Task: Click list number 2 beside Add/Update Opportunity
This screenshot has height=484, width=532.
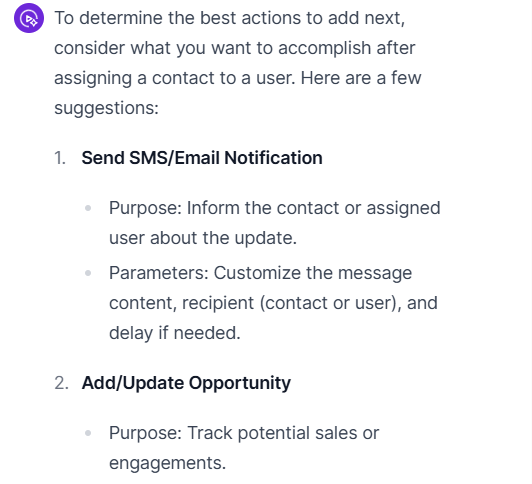Action: tap(61, 383)
